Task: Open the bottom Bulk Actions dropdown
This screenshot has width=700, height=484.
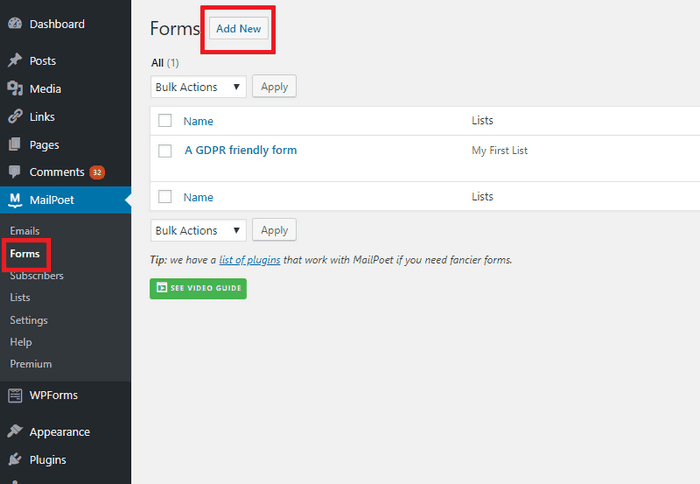Action: [198, 230]
